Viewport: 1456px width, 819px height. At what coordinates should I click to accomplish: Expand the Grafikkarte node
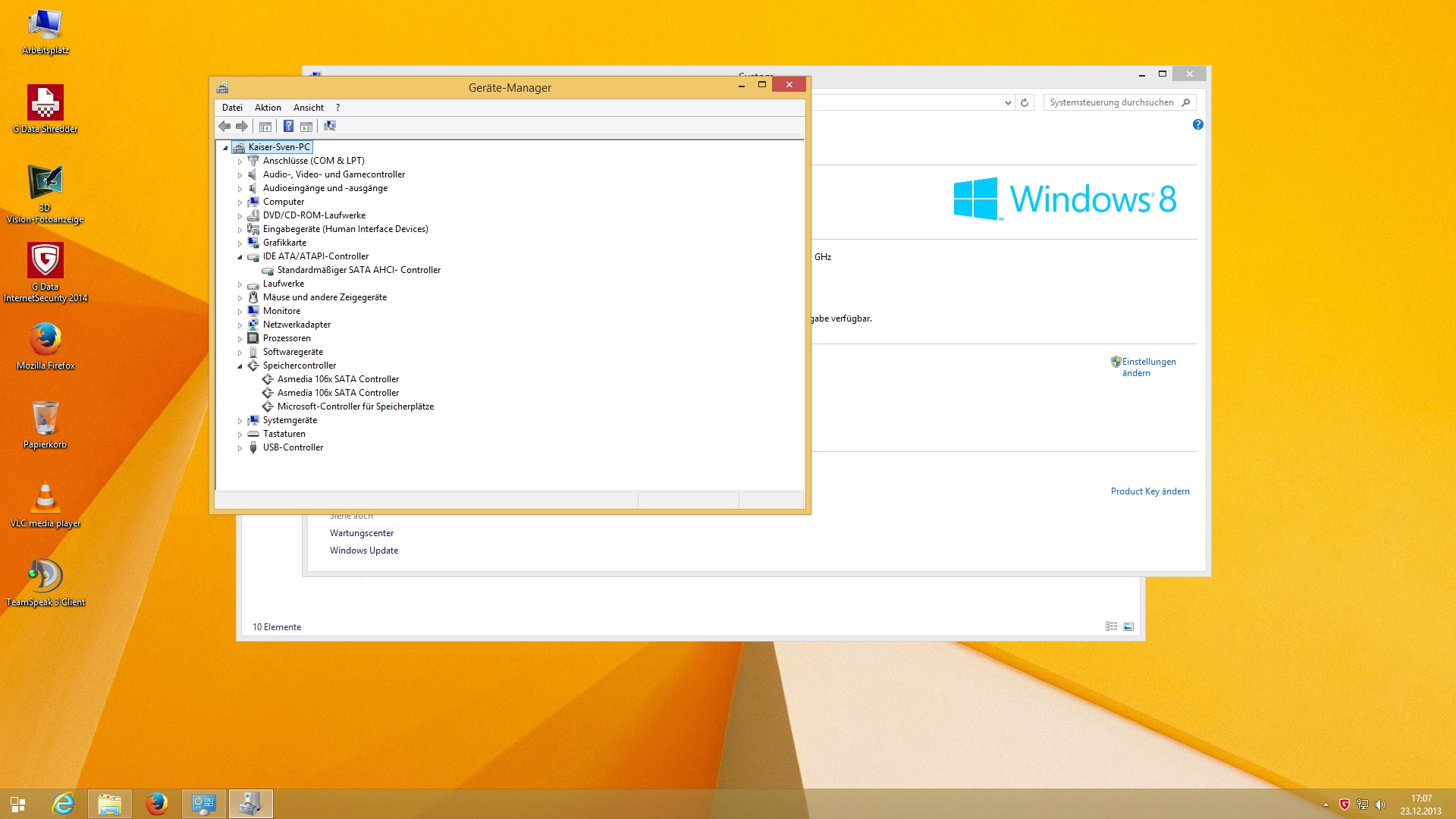[240, 243]
